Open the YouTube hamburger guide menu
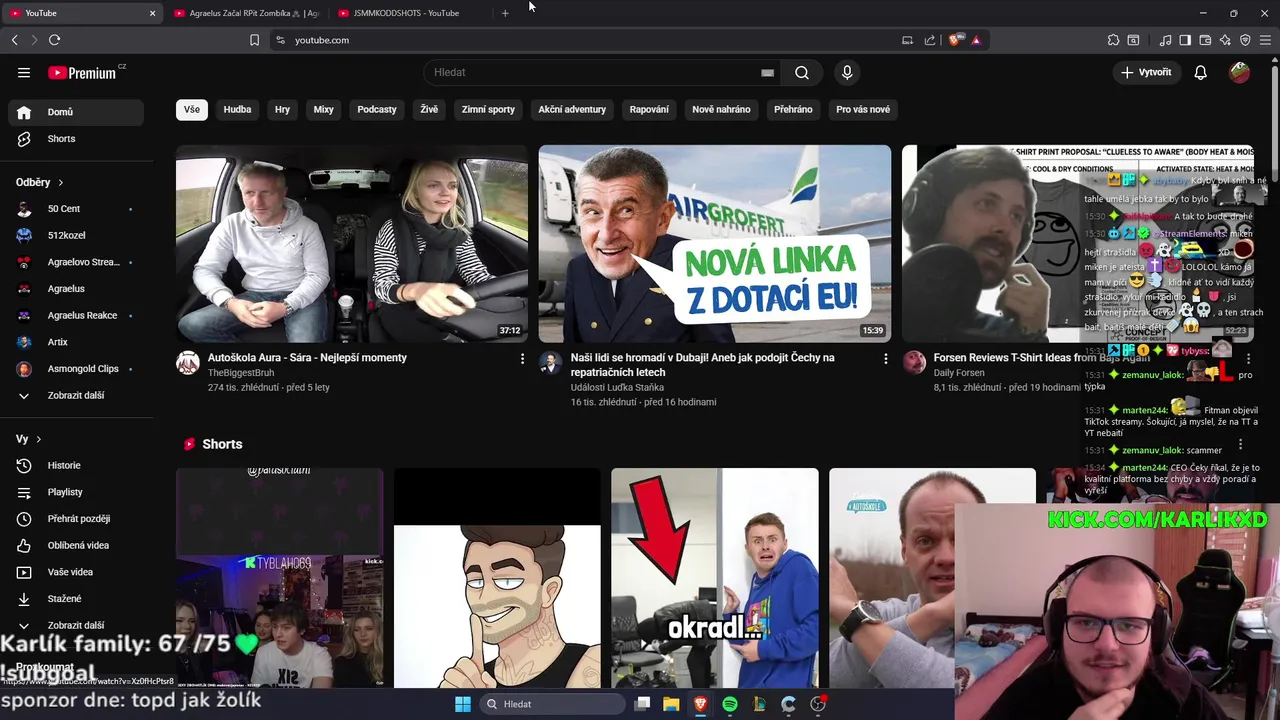Screen dimensions: 1280x720 [24, 72]
